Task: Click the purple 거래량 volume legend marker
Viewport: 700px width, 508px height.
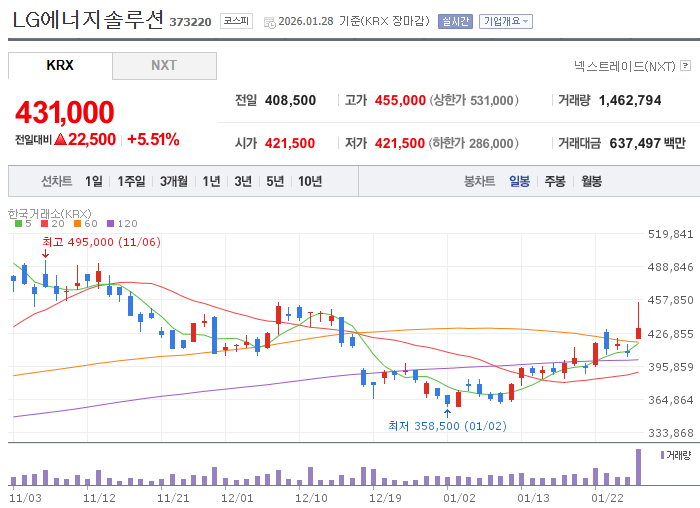Action: 662,455
